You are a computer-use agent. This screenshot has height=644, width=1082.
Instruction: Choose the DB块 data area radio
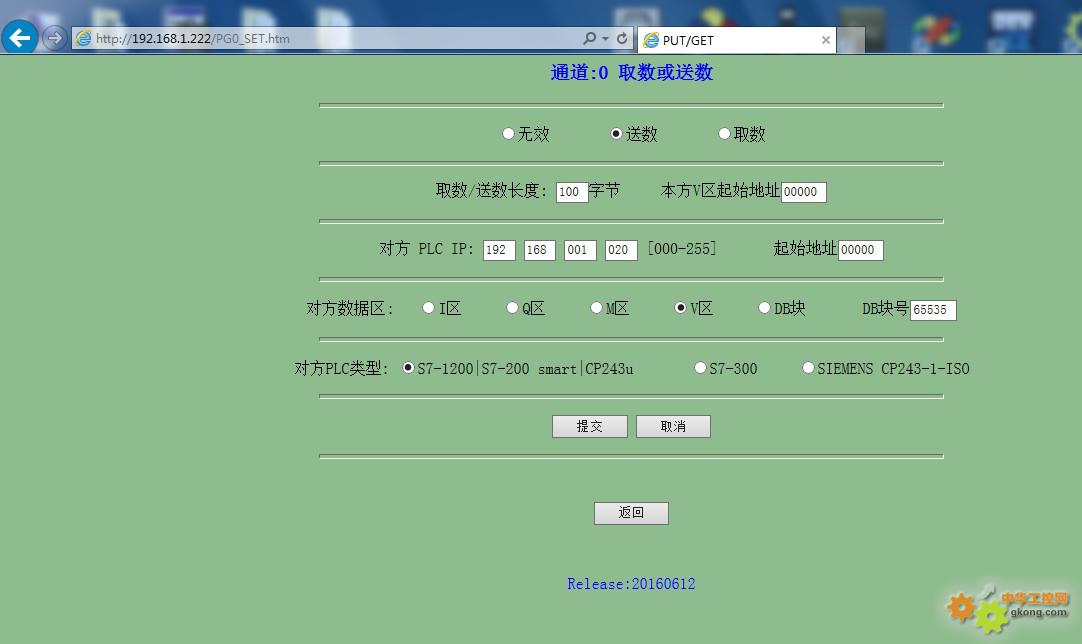click(x=764, y=308)
